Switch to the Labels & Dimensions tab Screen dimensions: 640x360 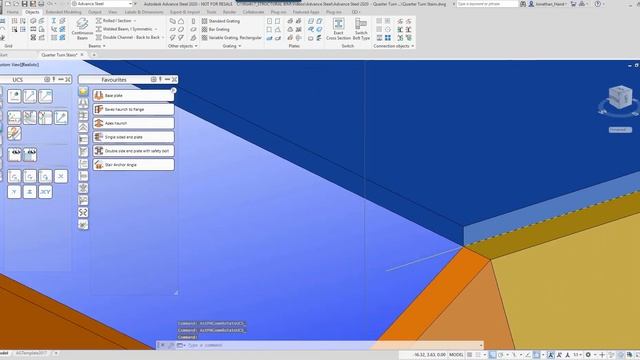[x=144, y=12]
